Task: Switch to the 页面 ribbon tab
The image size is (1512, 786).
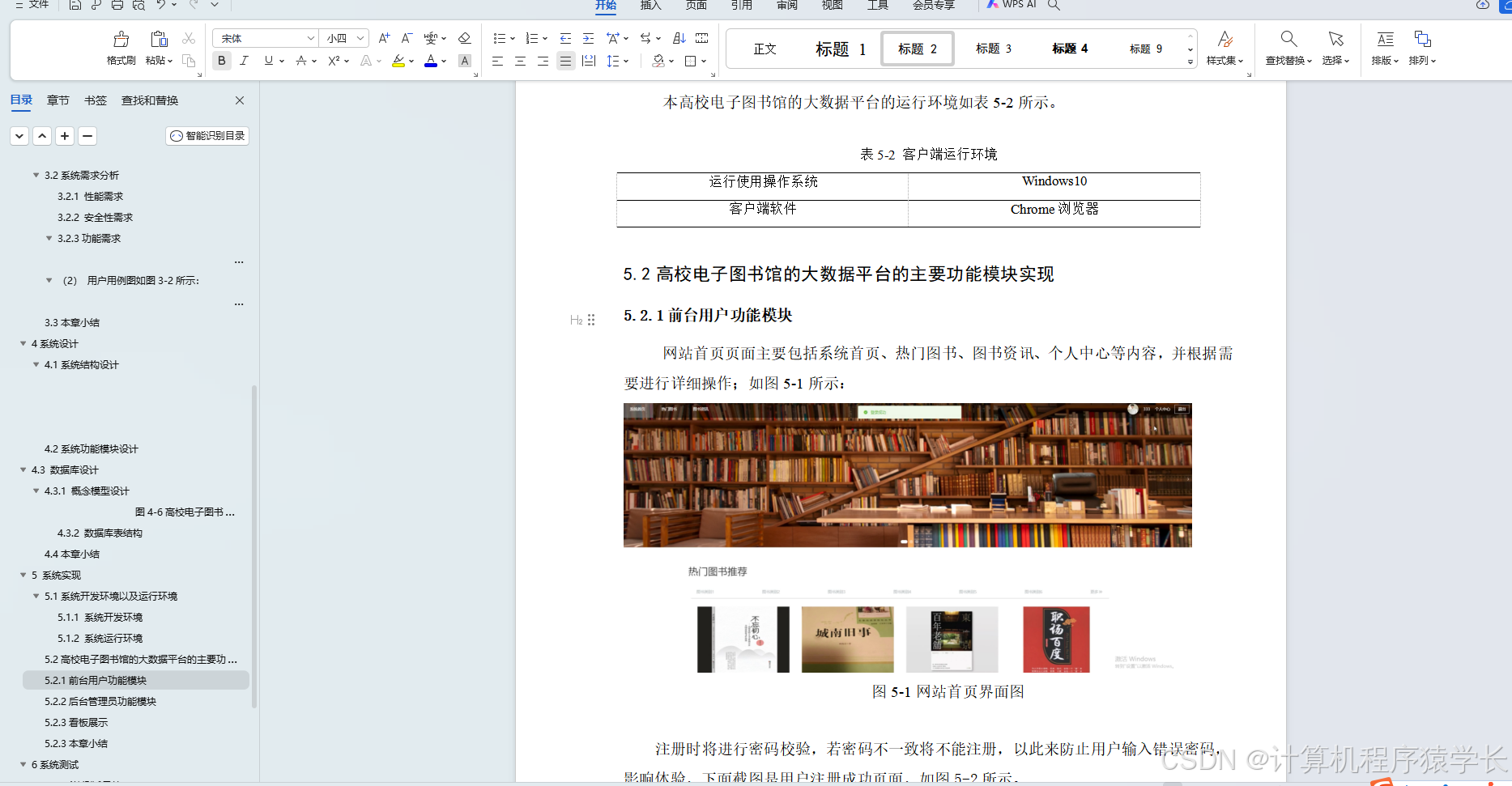Action: pyautogui.click(x=696, y=5)
